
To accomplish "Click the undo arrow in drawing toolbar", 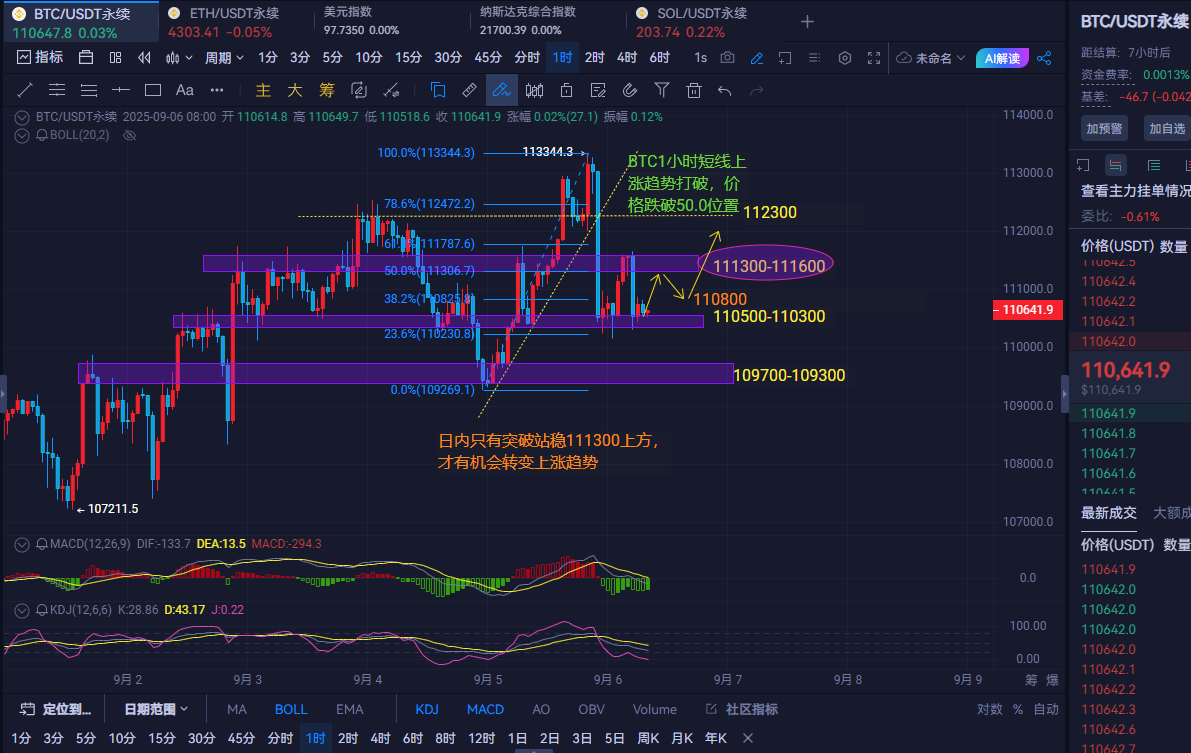I will click(725, 90).
